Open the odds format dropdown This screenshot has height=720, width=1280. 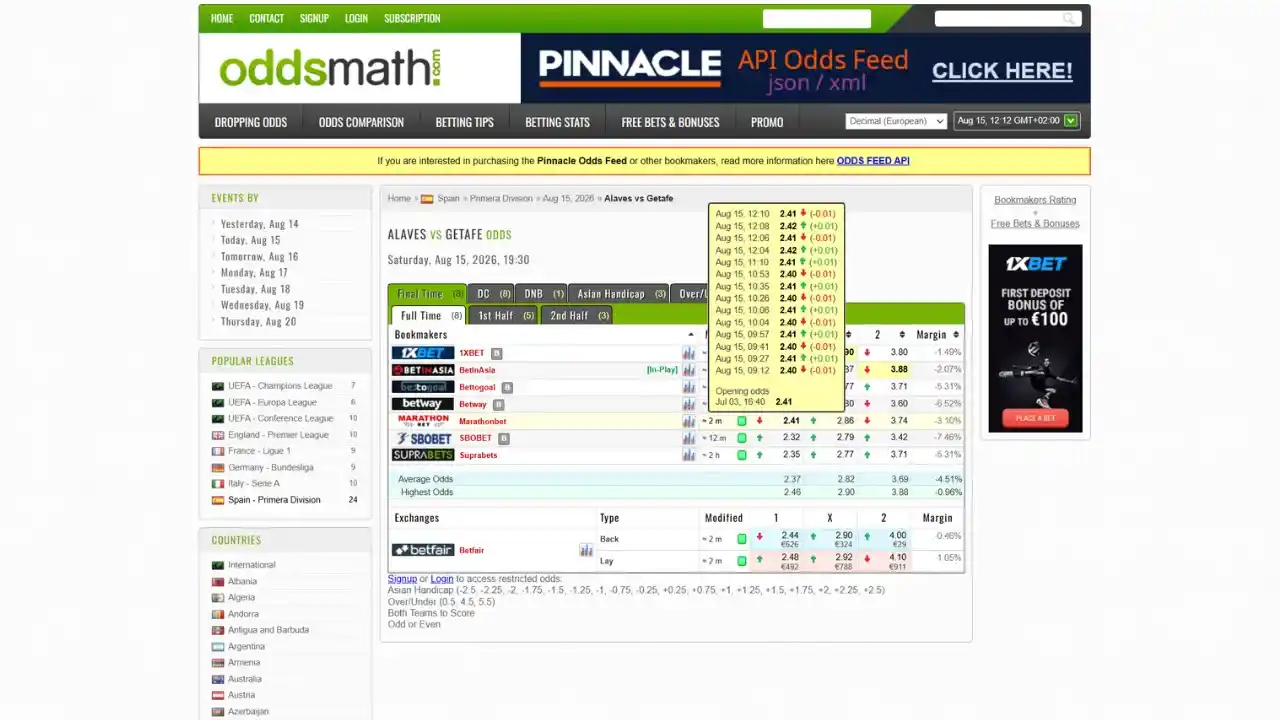click(x=896, y=121)
